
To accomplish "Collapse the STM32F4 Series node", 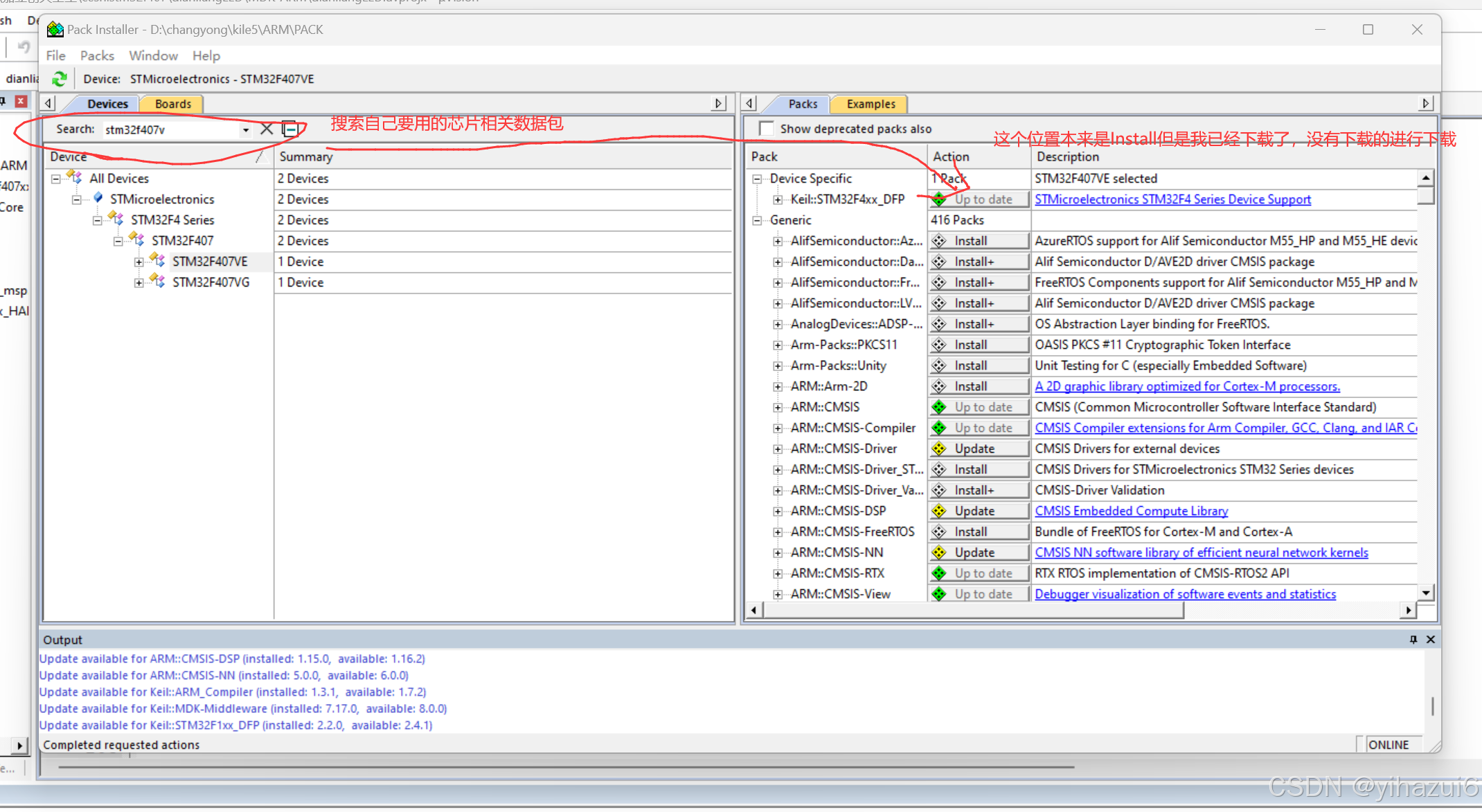I will coord(97,220).
